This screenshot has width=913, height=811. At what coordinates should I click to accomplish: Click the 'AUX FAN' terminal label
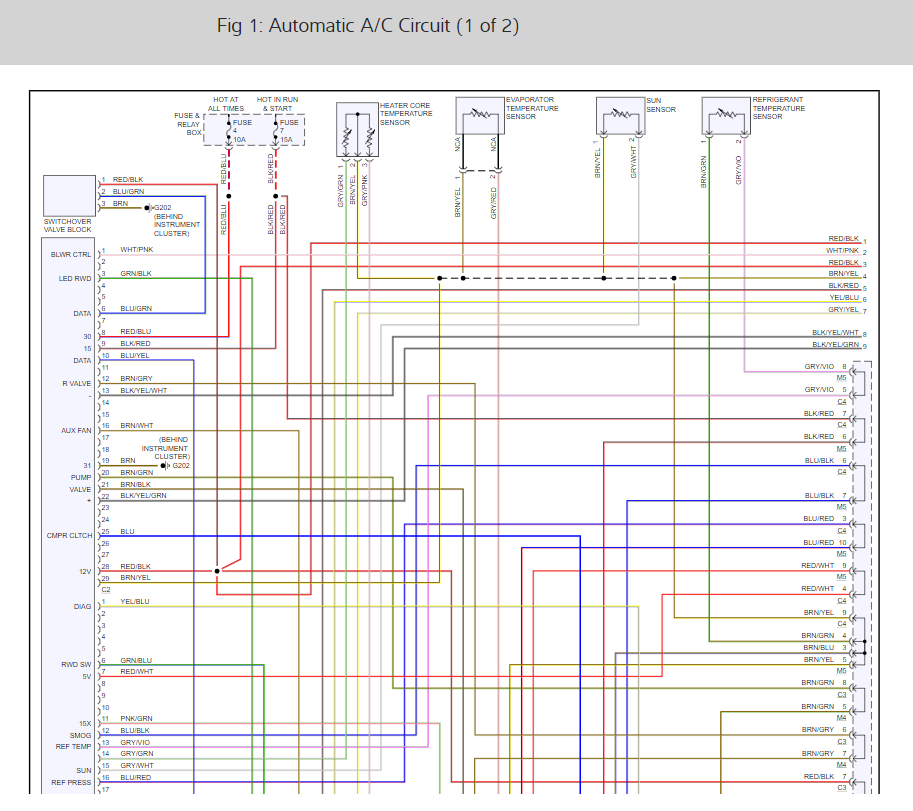click(x=76, y=431)
